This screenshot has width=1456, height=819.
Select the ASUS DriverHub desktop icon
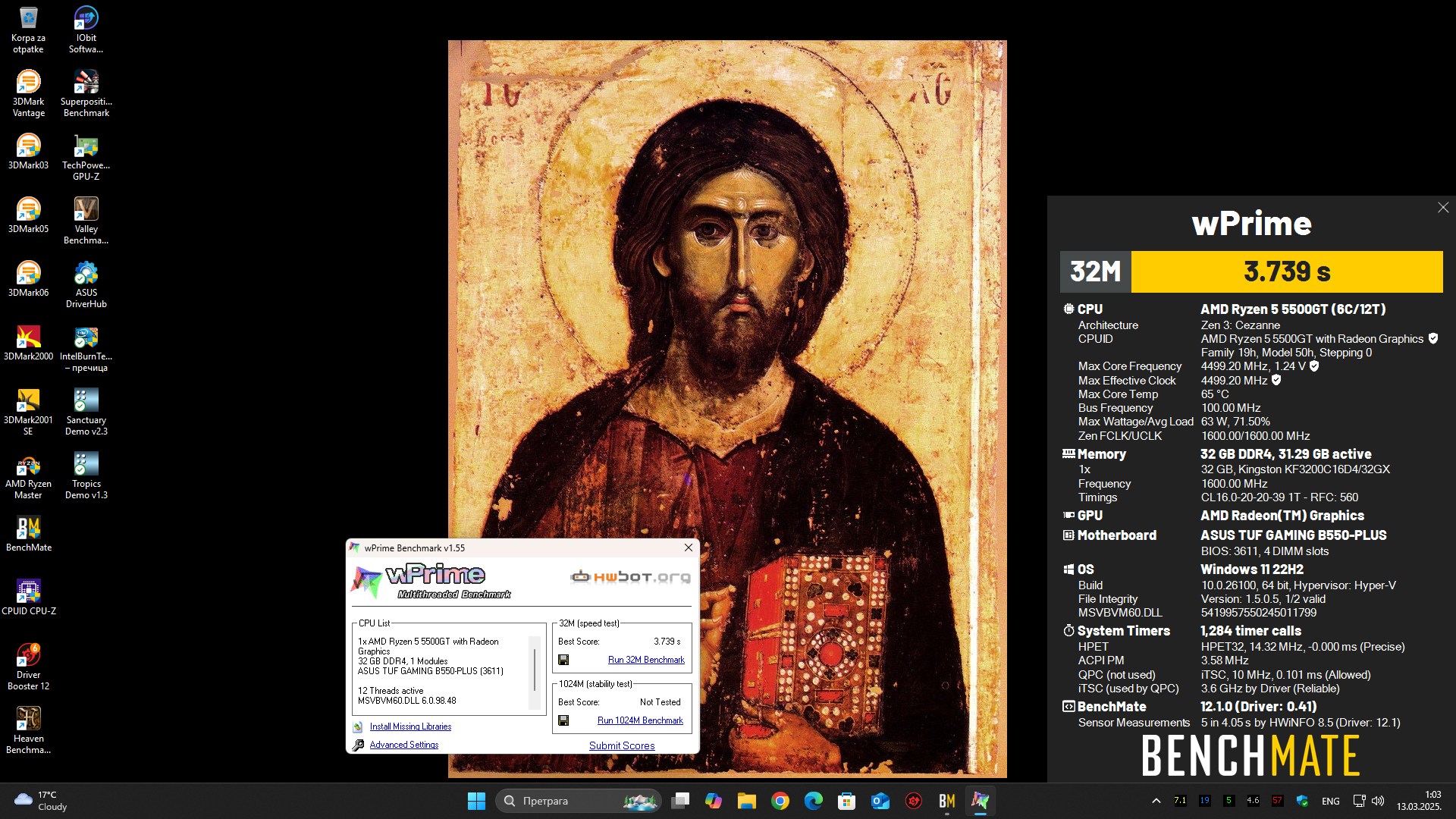pos(86,285)
